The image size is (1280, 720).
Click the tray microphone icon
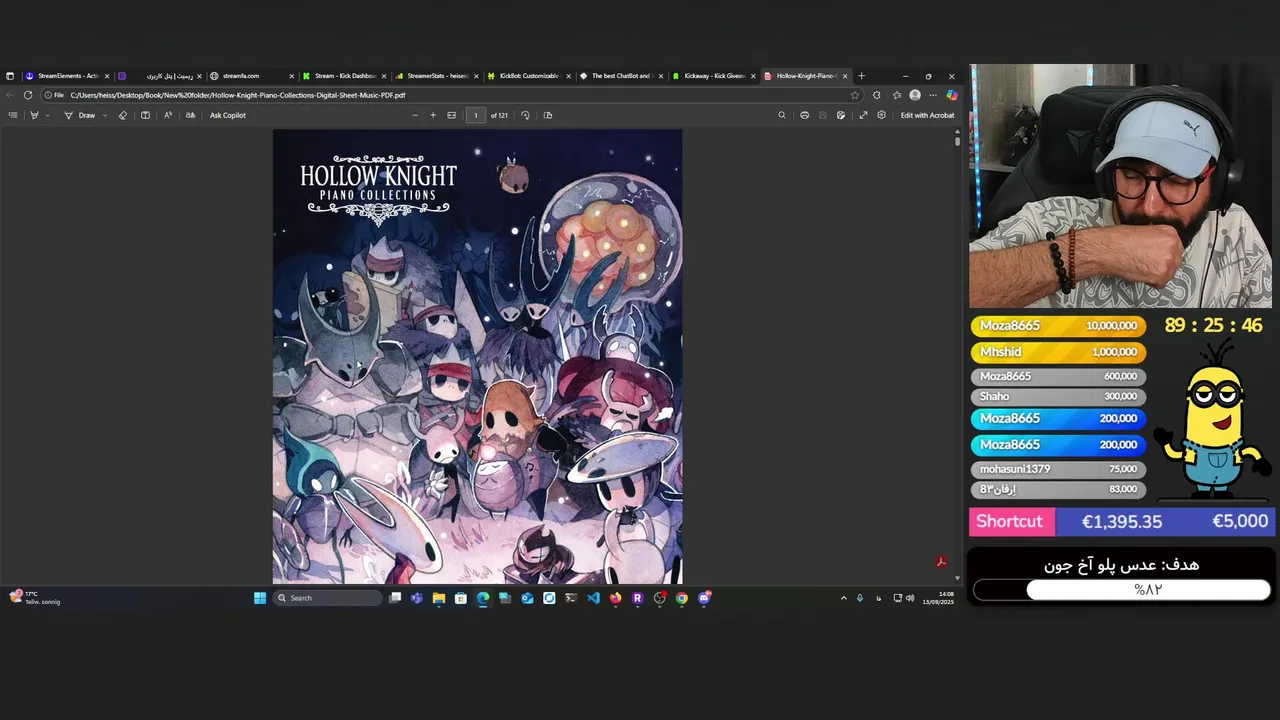click(860, 598)
